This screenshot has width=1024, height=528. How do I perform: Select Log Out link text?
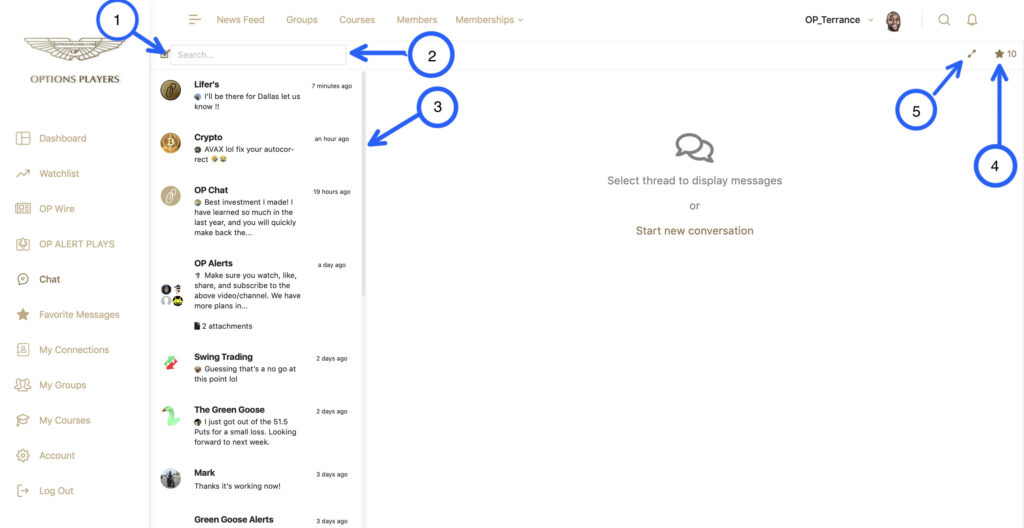pos(56,491)
